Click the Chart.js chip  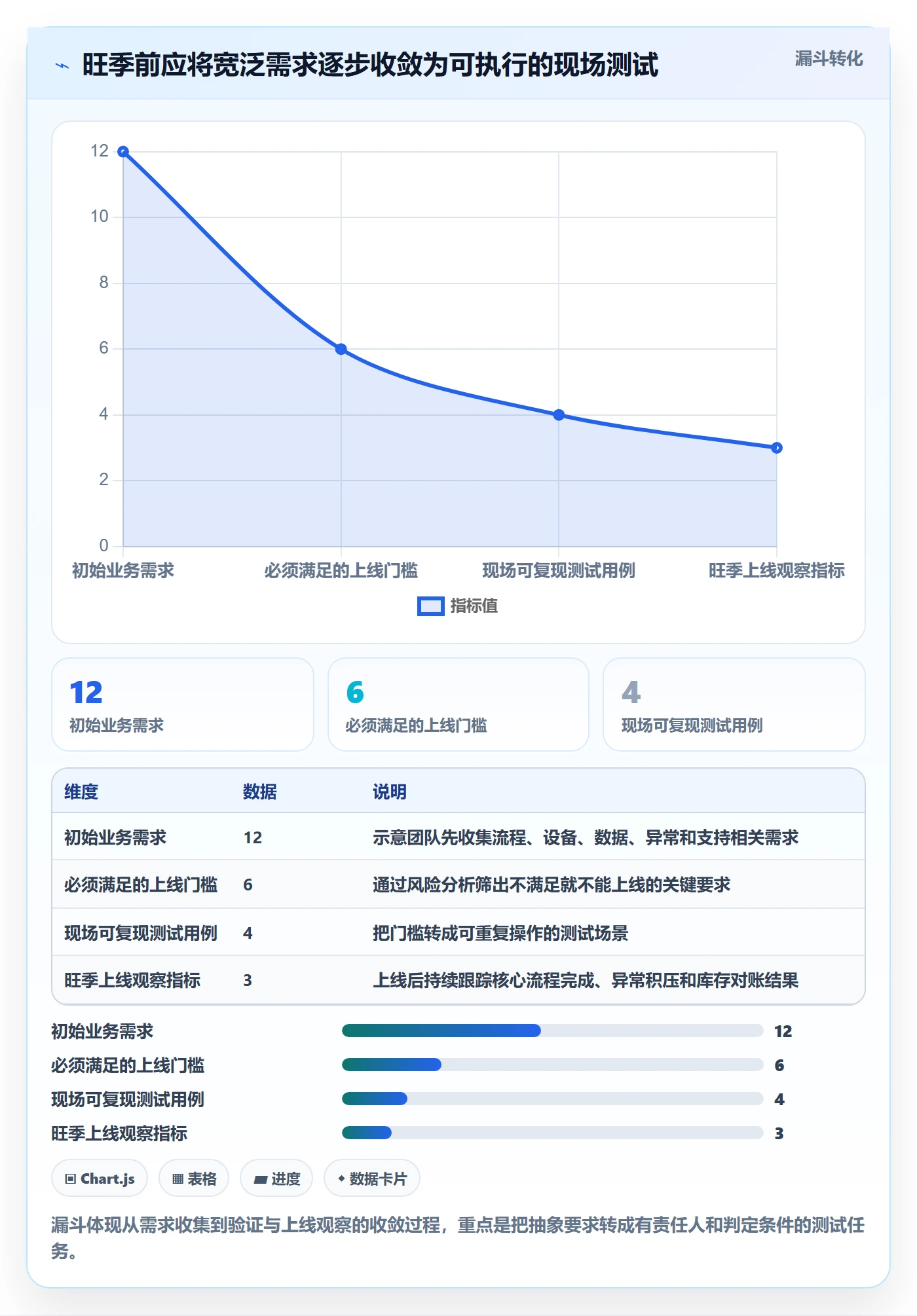coord(100,1179)
